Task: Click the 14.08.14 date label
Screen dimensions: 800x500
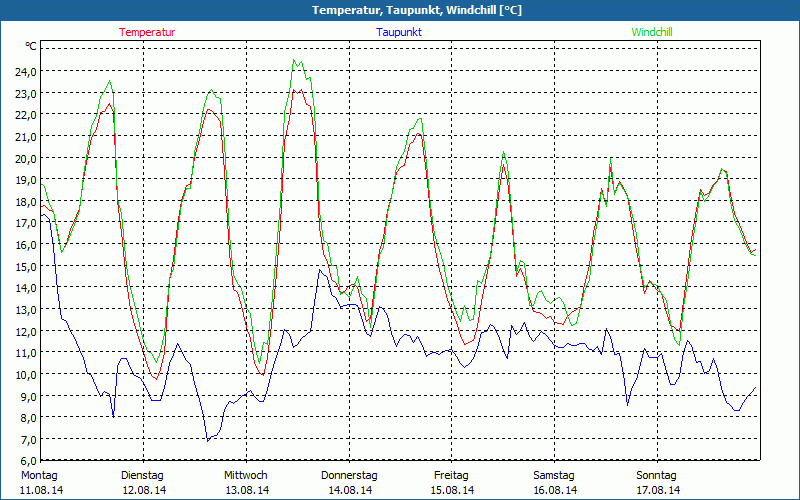Action: point(350,490)
